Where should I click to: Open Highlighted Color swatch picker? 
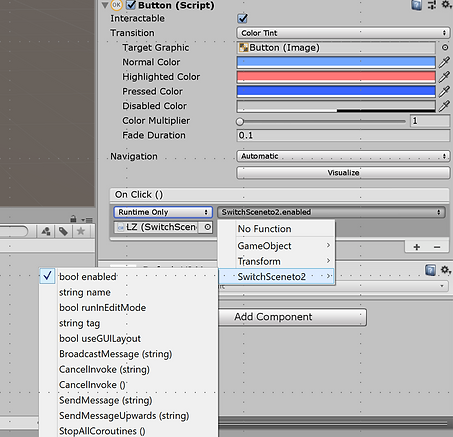336,77
